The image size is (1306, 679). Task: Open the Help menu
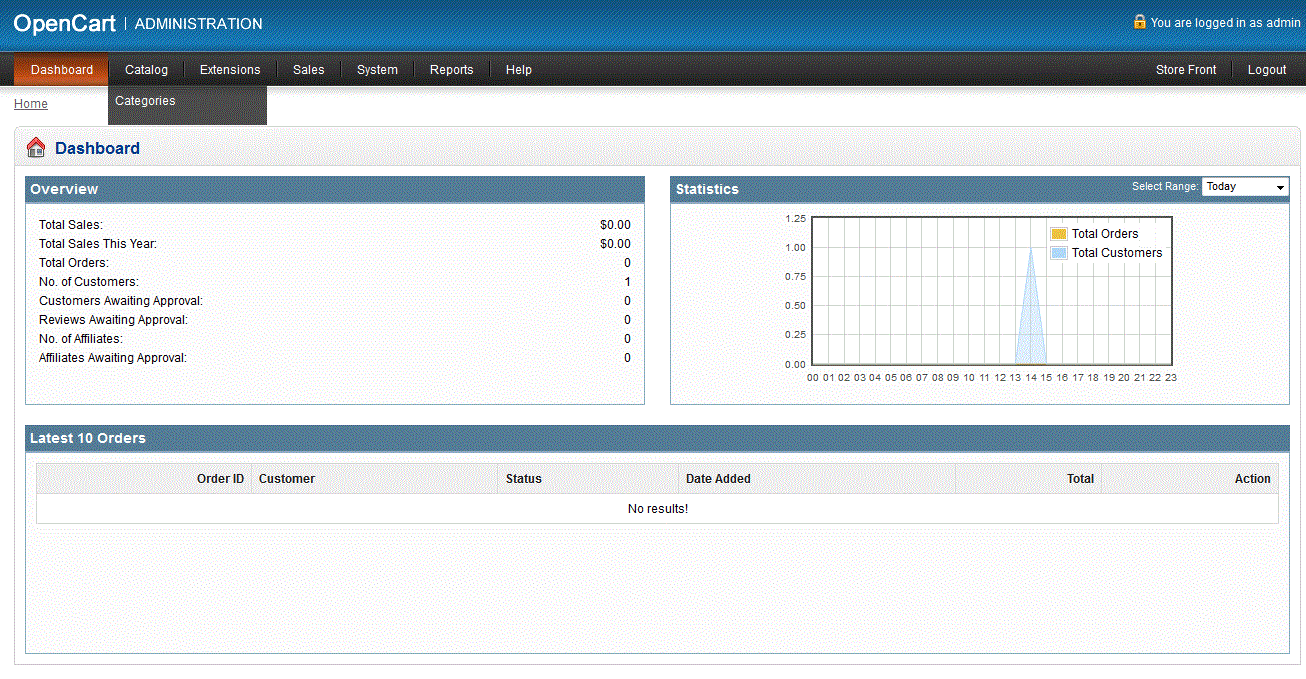518,70
